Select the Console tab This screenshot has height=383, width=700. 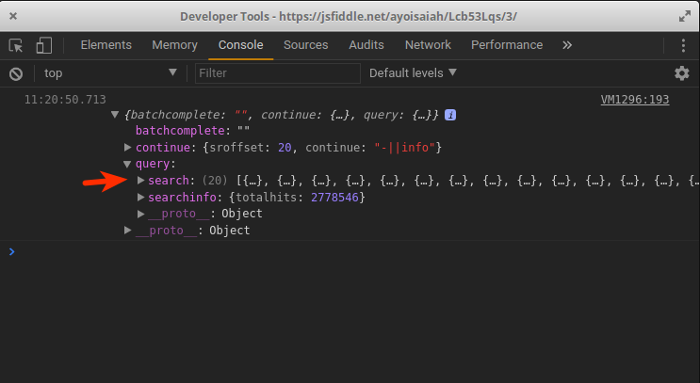click(241, 45)
